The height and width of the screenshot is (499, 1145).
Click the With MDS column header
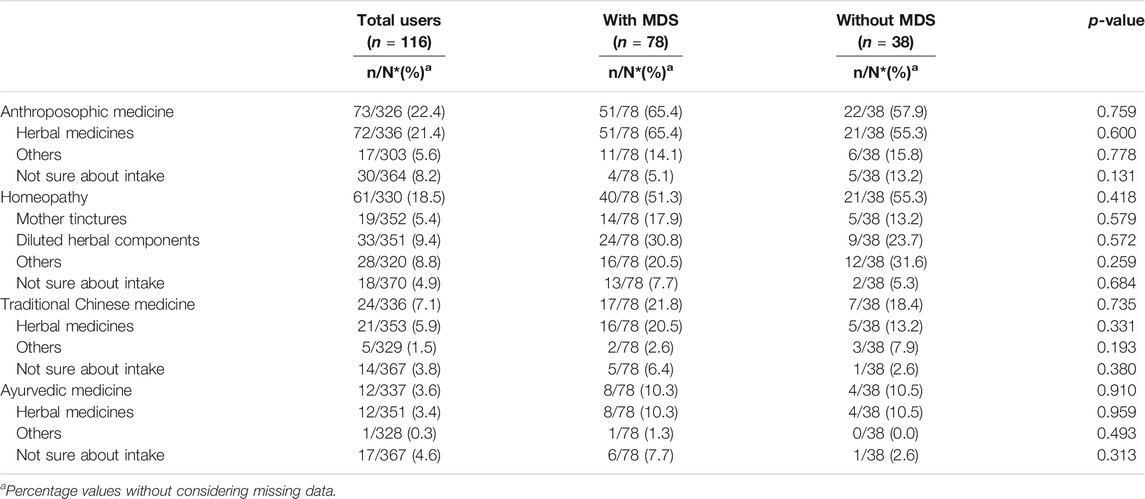634,23
